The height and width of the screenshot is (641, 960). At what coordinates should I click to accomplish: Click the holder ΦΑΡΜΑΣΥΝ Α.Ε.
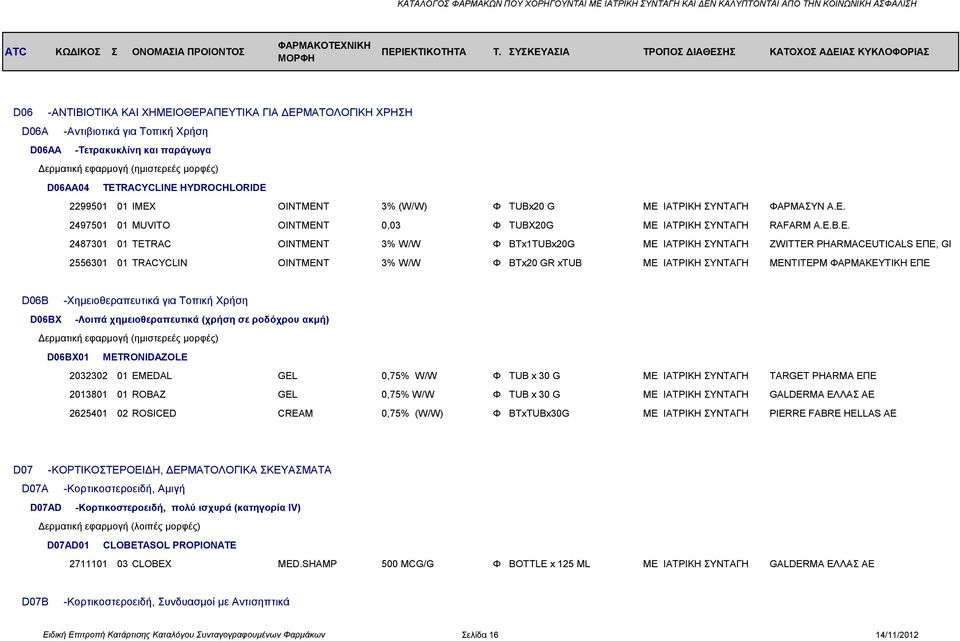807,206
